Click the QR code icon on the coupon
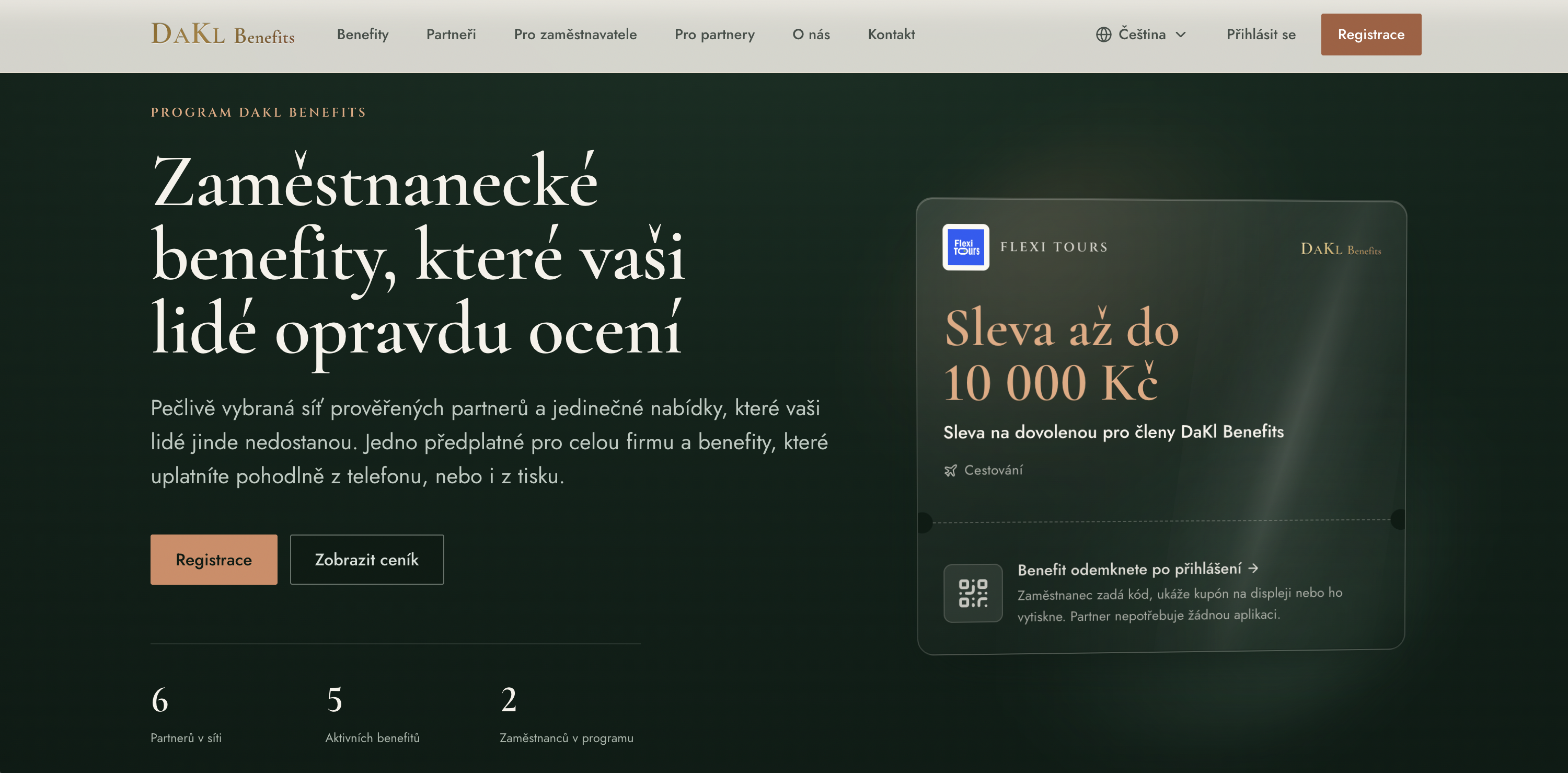 (x=973, y=593)
